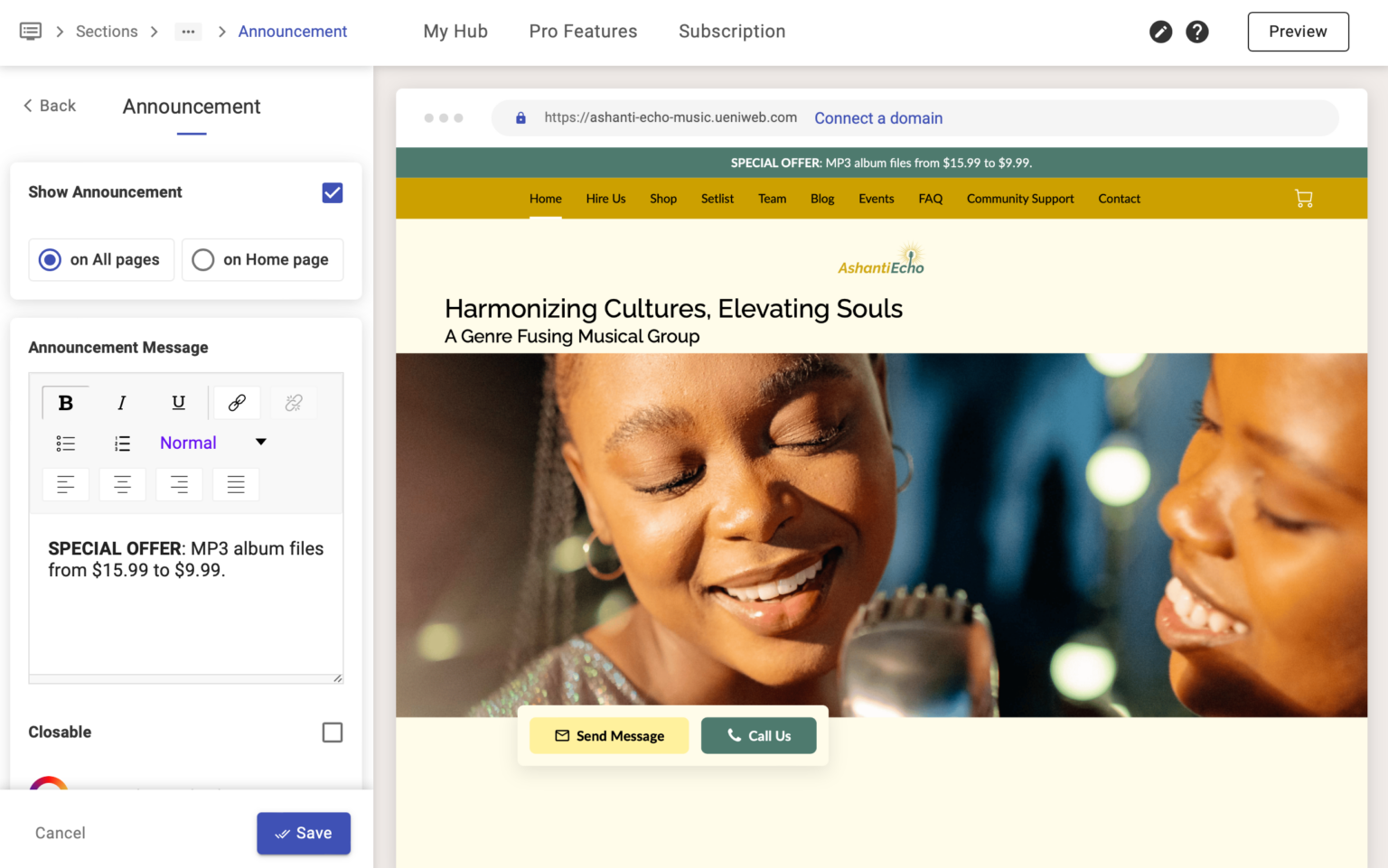This screenshot has width=1388, height=868.
Task: Click the Connect a domain link
Action: 877,117
